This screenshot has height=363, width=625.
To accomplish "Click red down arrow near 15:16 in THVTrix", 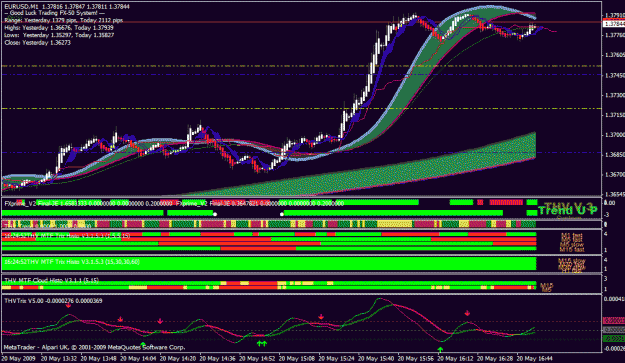I will (321, 317).
